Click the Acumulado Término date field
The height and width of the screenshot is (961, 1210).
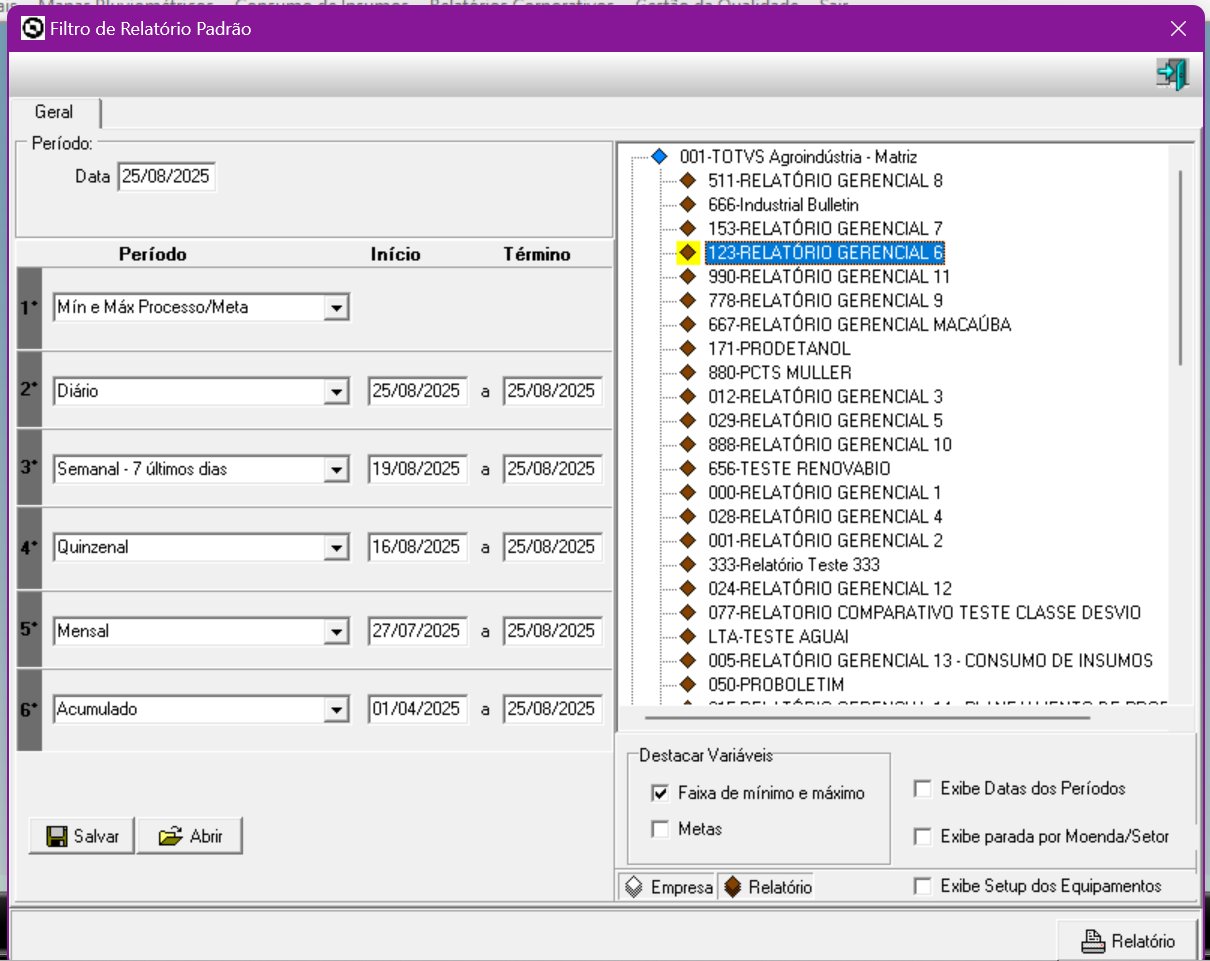pos(552,709)
